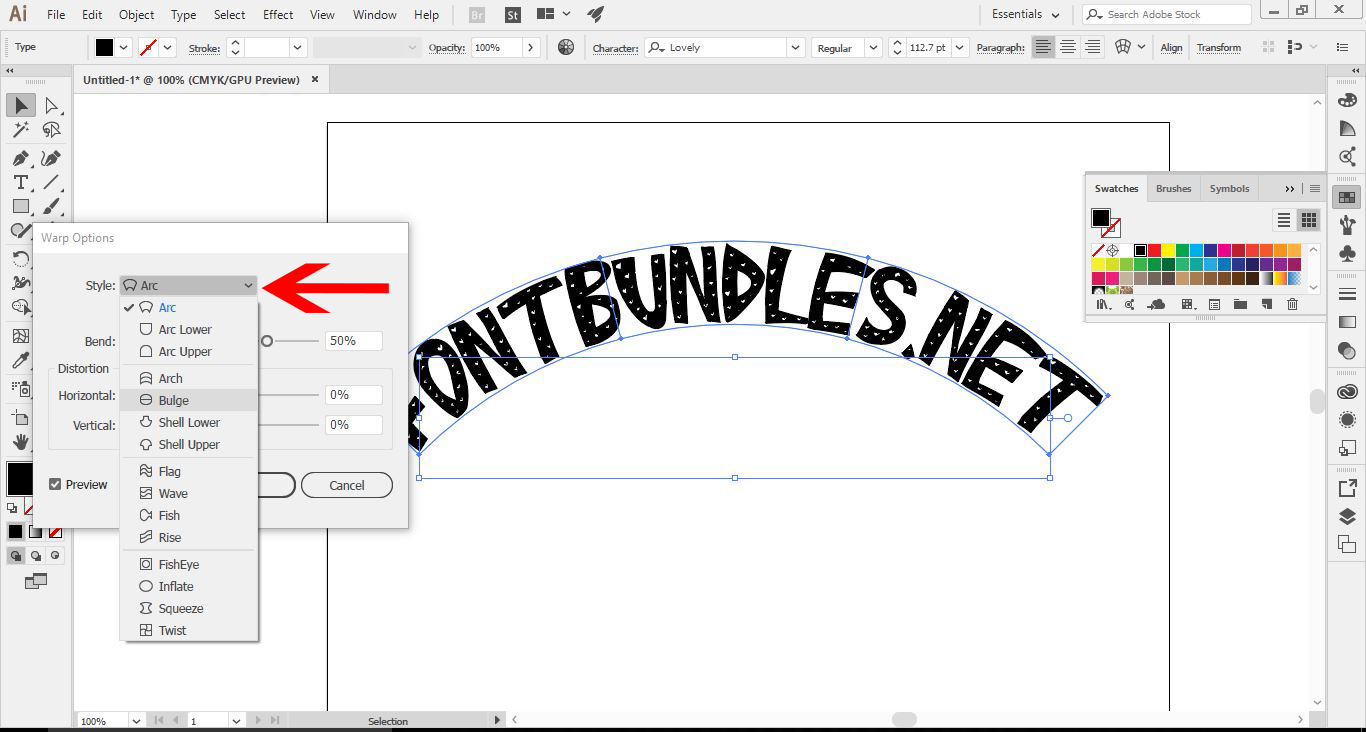
Task: Switch Swatches panel to list view
Action: click(x=1284, y=220)
